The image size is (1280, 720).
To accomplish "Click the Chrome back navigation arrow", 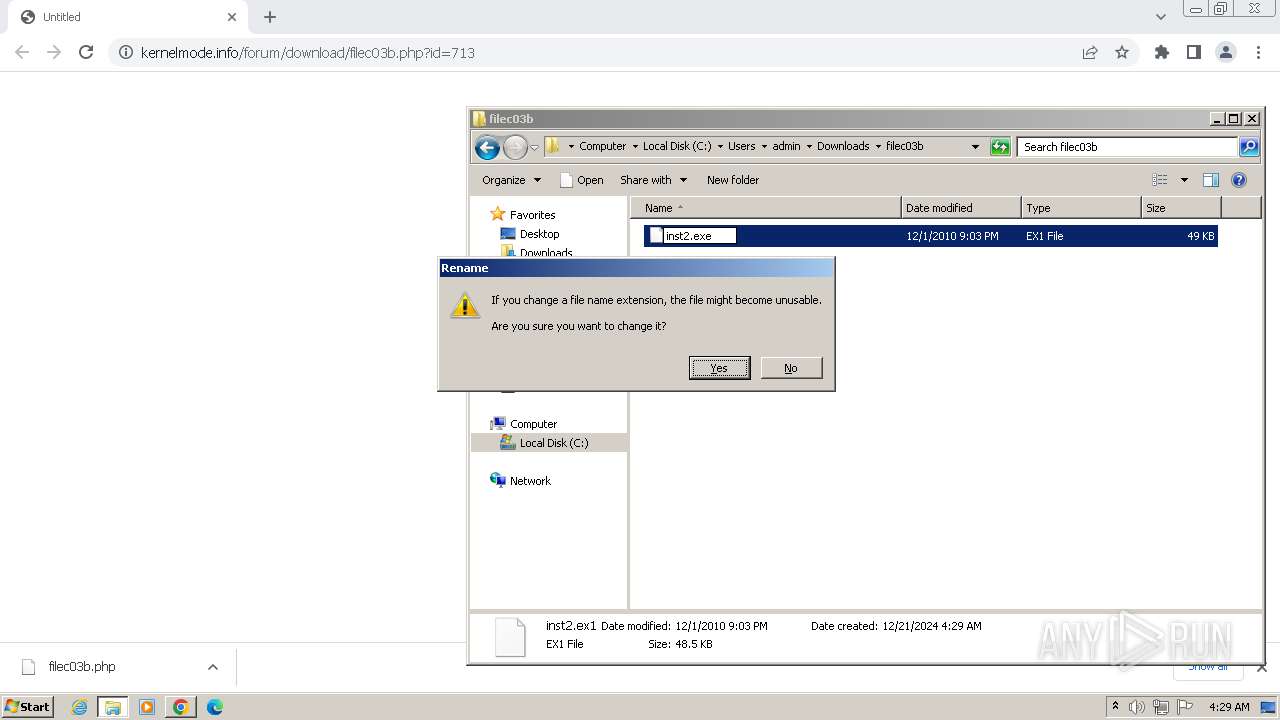I will click(x=22, y=52).
